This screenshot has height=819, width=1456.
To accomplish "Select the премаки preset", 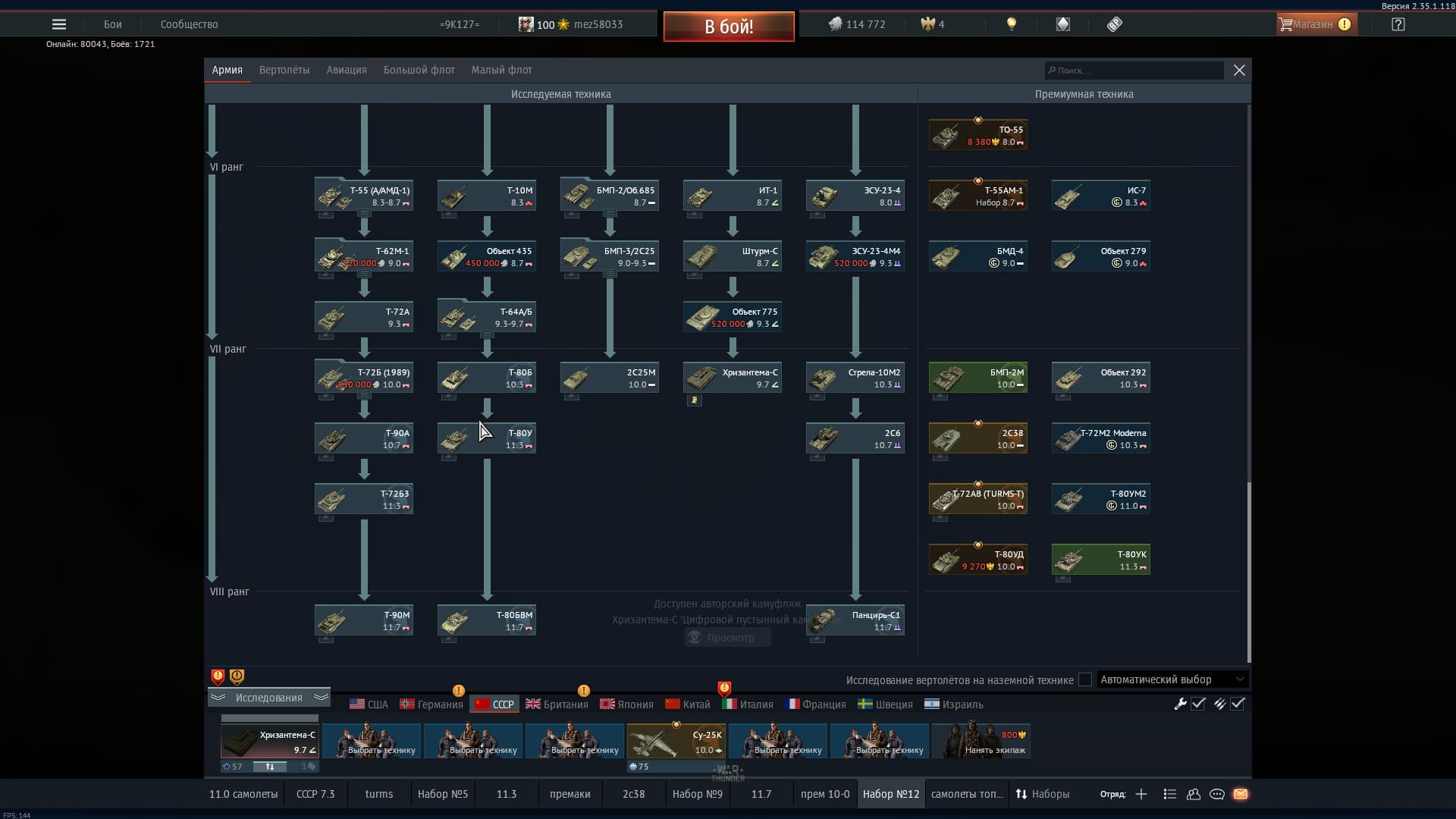I will pos(570,794).
